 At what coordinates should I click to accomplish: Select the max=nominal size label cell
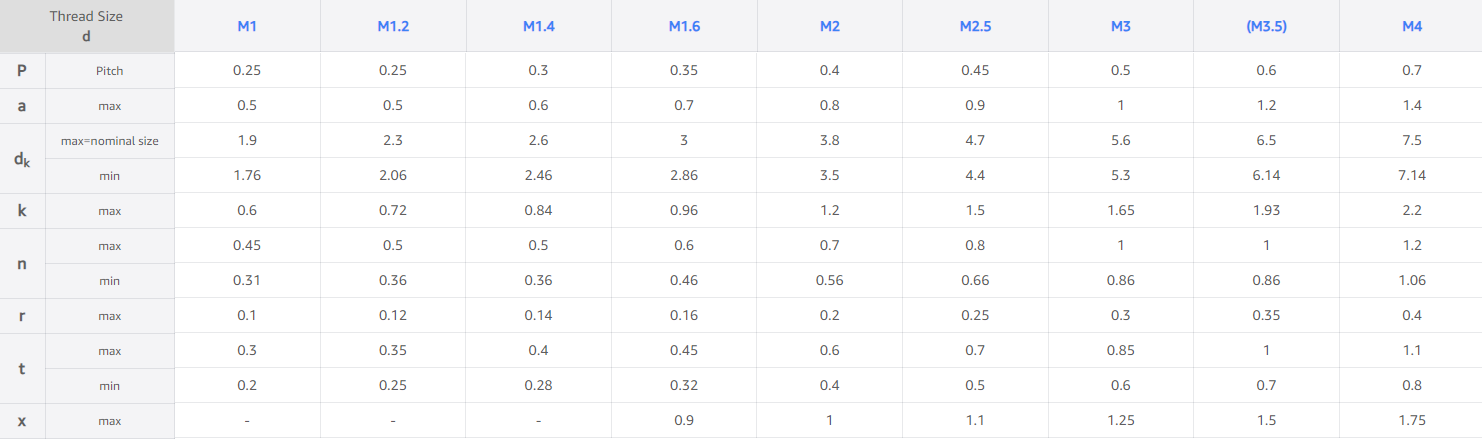(x=110, y=141)
